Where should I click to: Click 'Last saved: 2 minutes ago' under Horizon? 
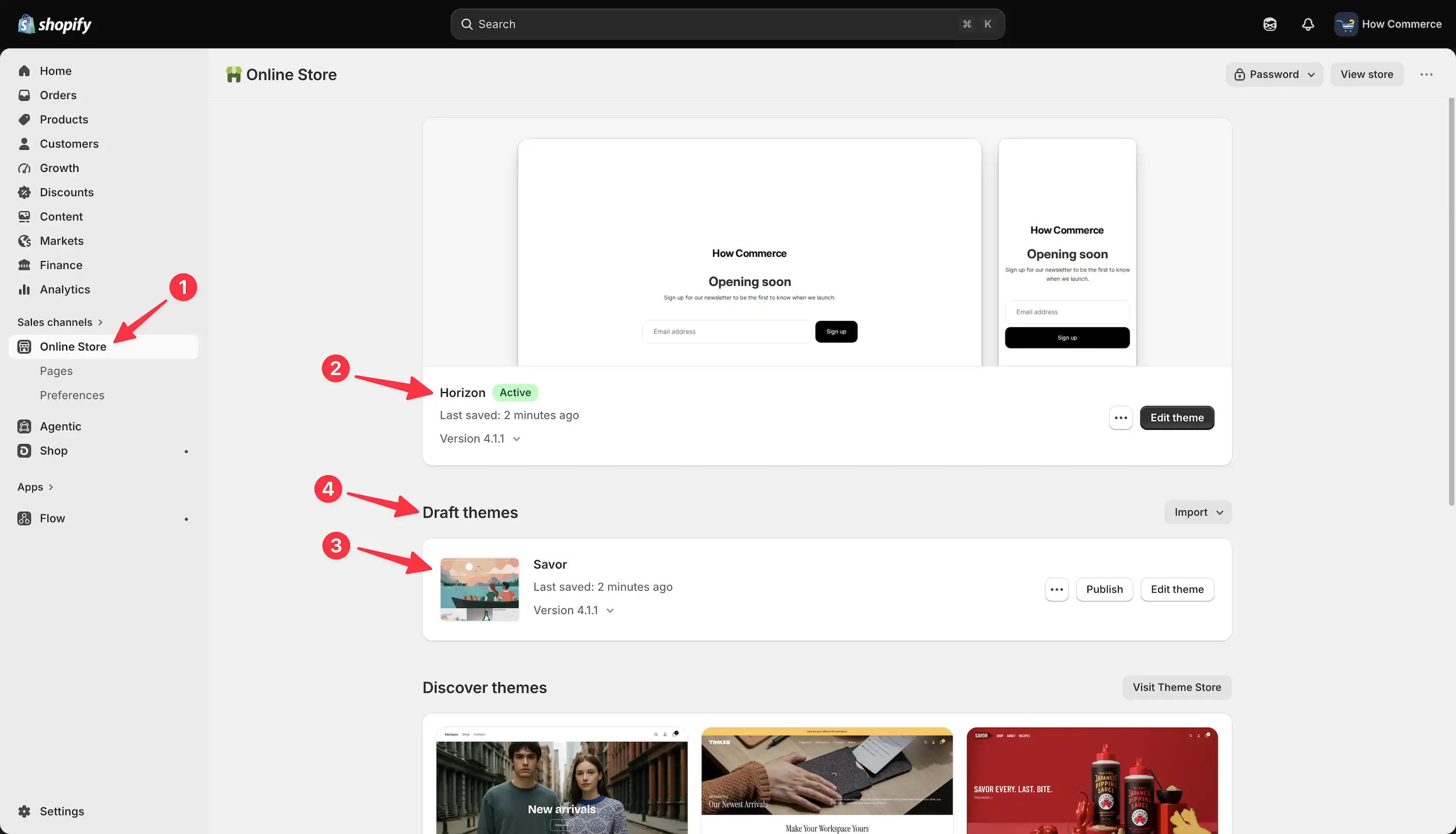(x=509, y=415)
